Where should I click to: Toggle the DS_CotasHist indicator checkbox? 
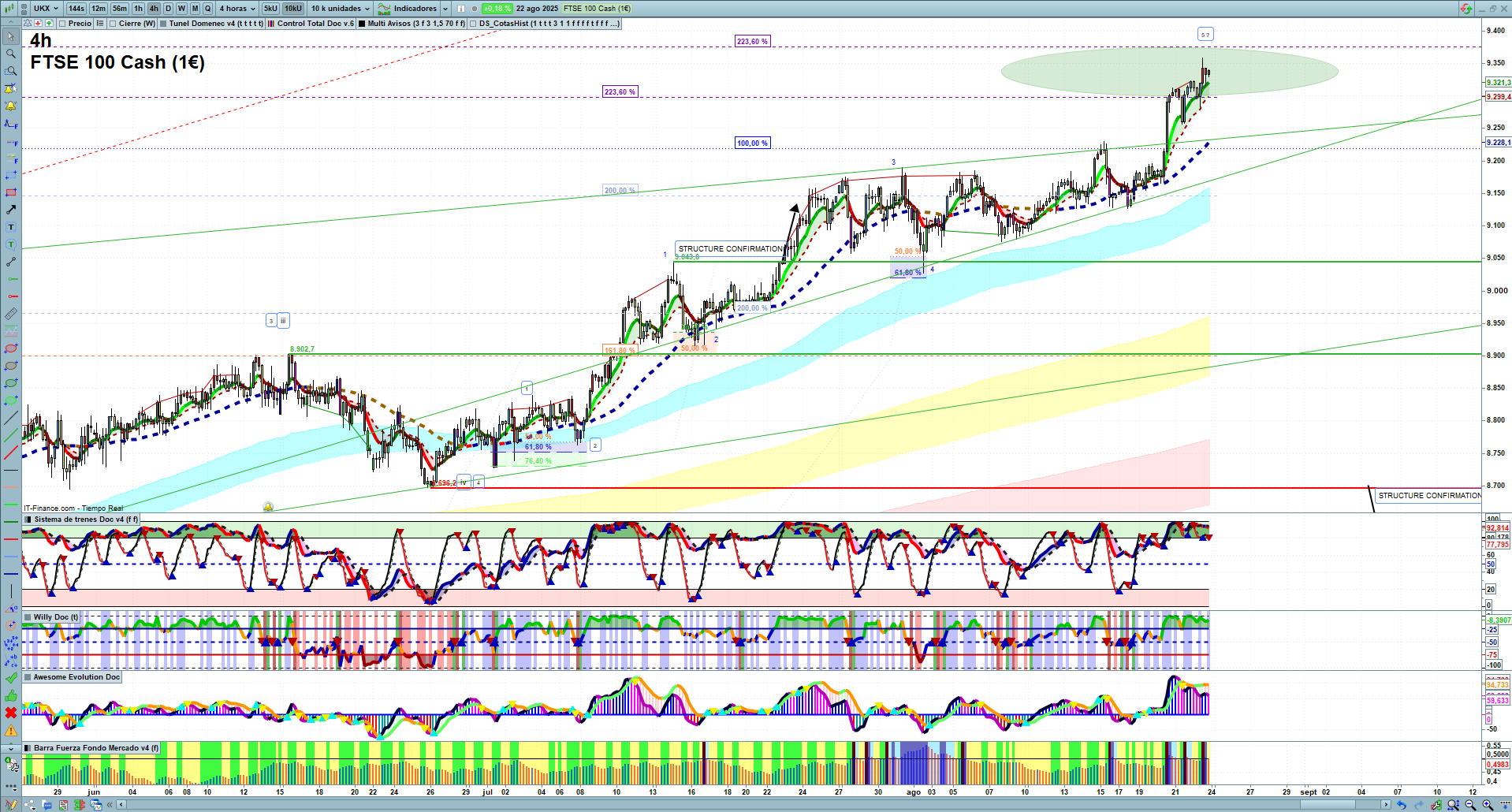pos(473,24)
